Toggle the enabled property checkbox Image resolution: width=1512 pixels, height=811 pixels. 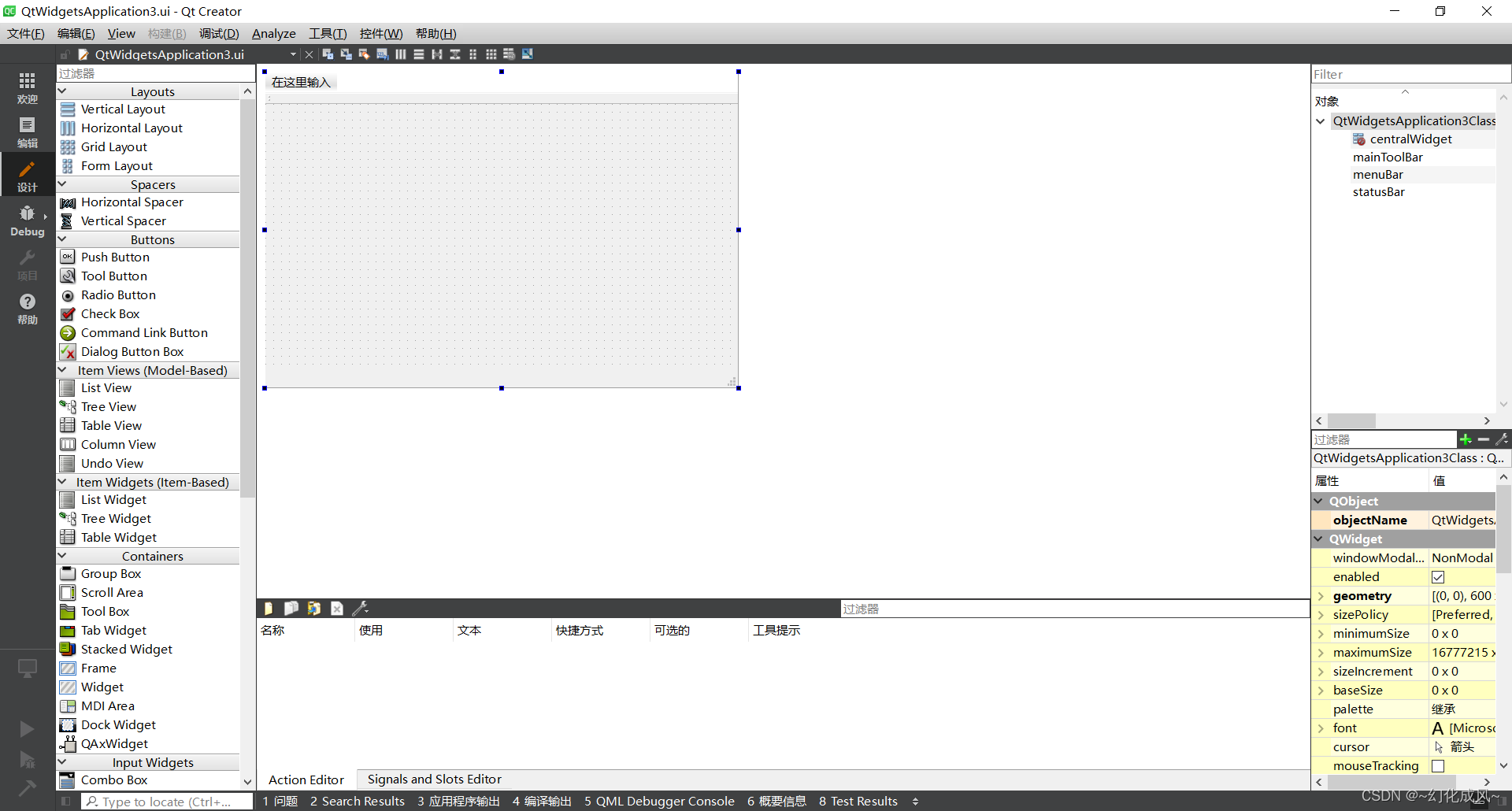click(1438, 577)
